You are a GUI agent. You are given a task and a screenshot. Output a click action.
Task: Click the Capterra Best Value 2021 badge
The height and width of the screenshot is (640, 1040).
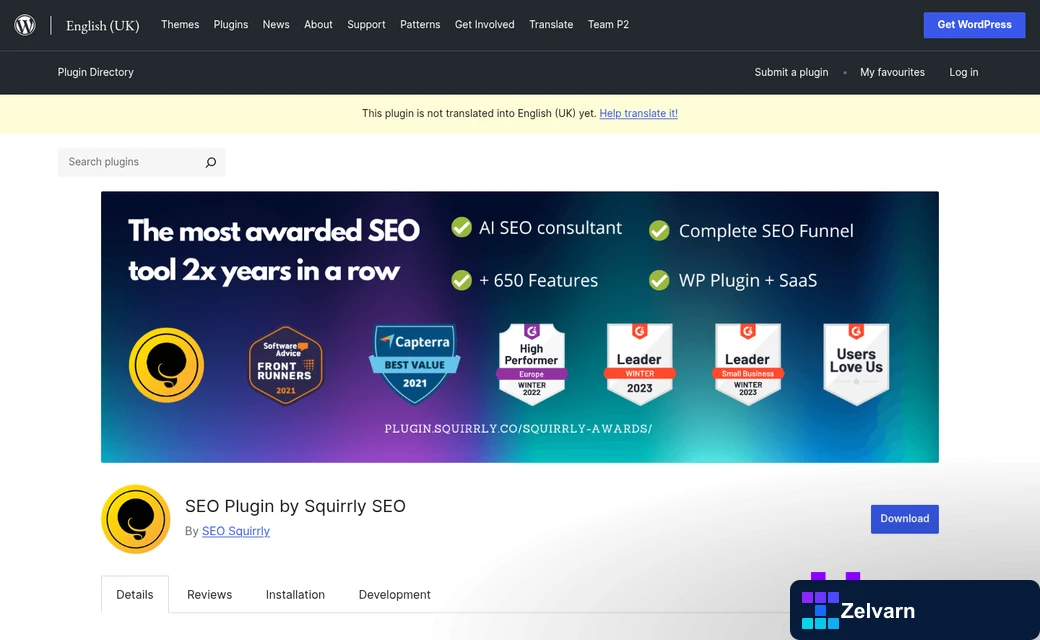tap(415, 364)
